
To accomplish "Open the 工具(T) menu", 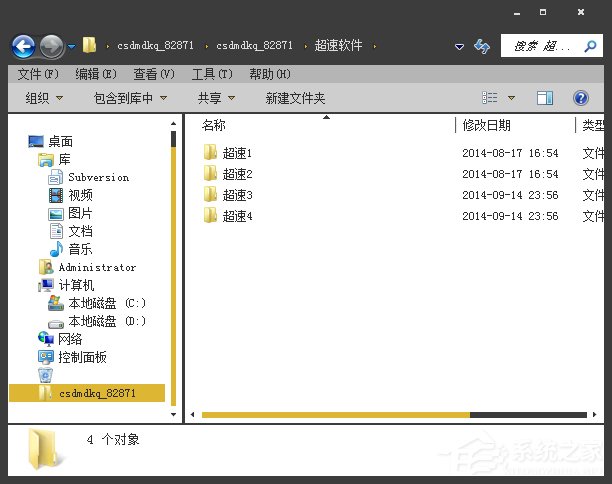I will tap(212, 74).
